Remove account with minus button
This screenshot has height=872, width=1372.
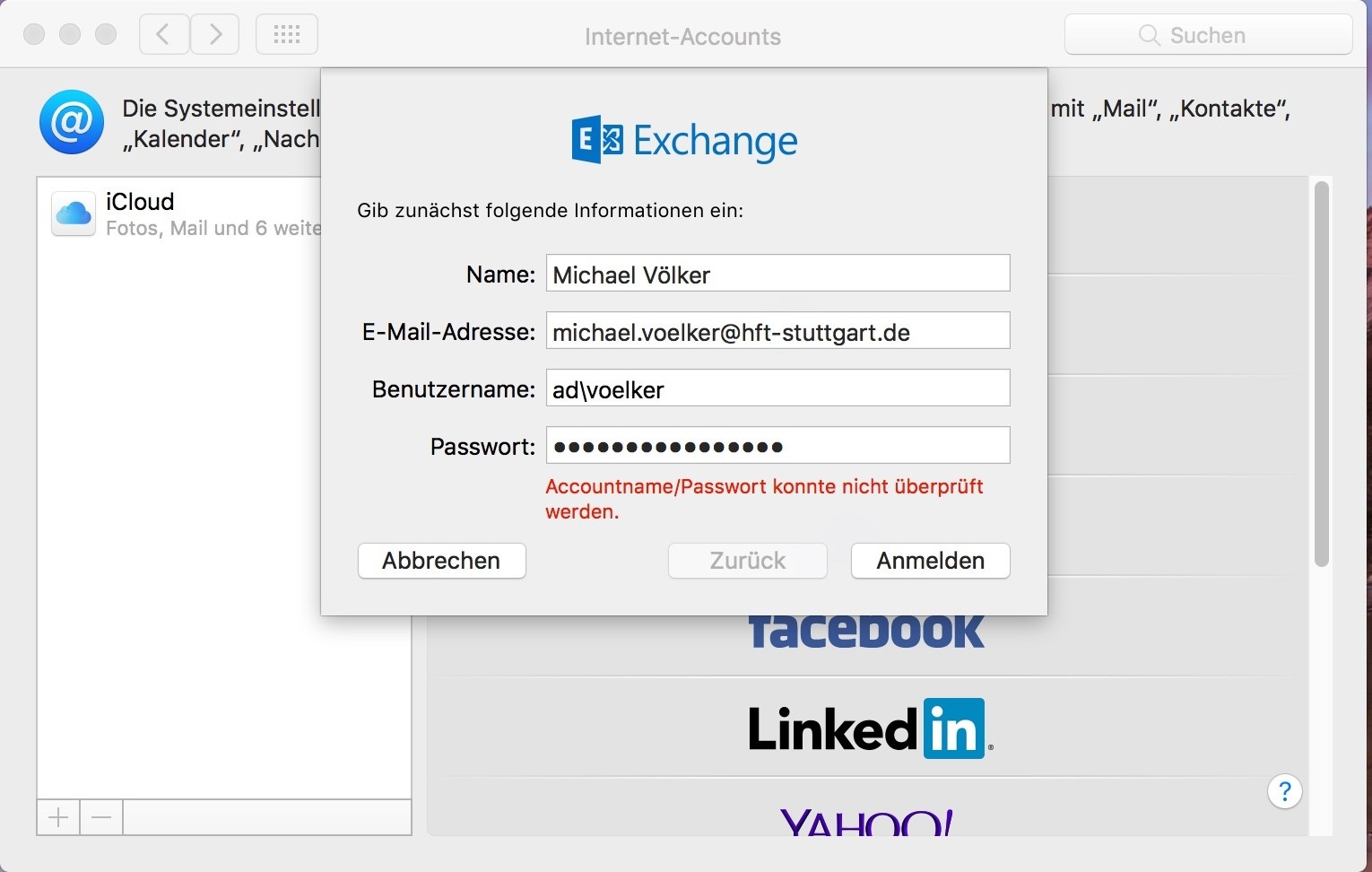click(101, 817)
